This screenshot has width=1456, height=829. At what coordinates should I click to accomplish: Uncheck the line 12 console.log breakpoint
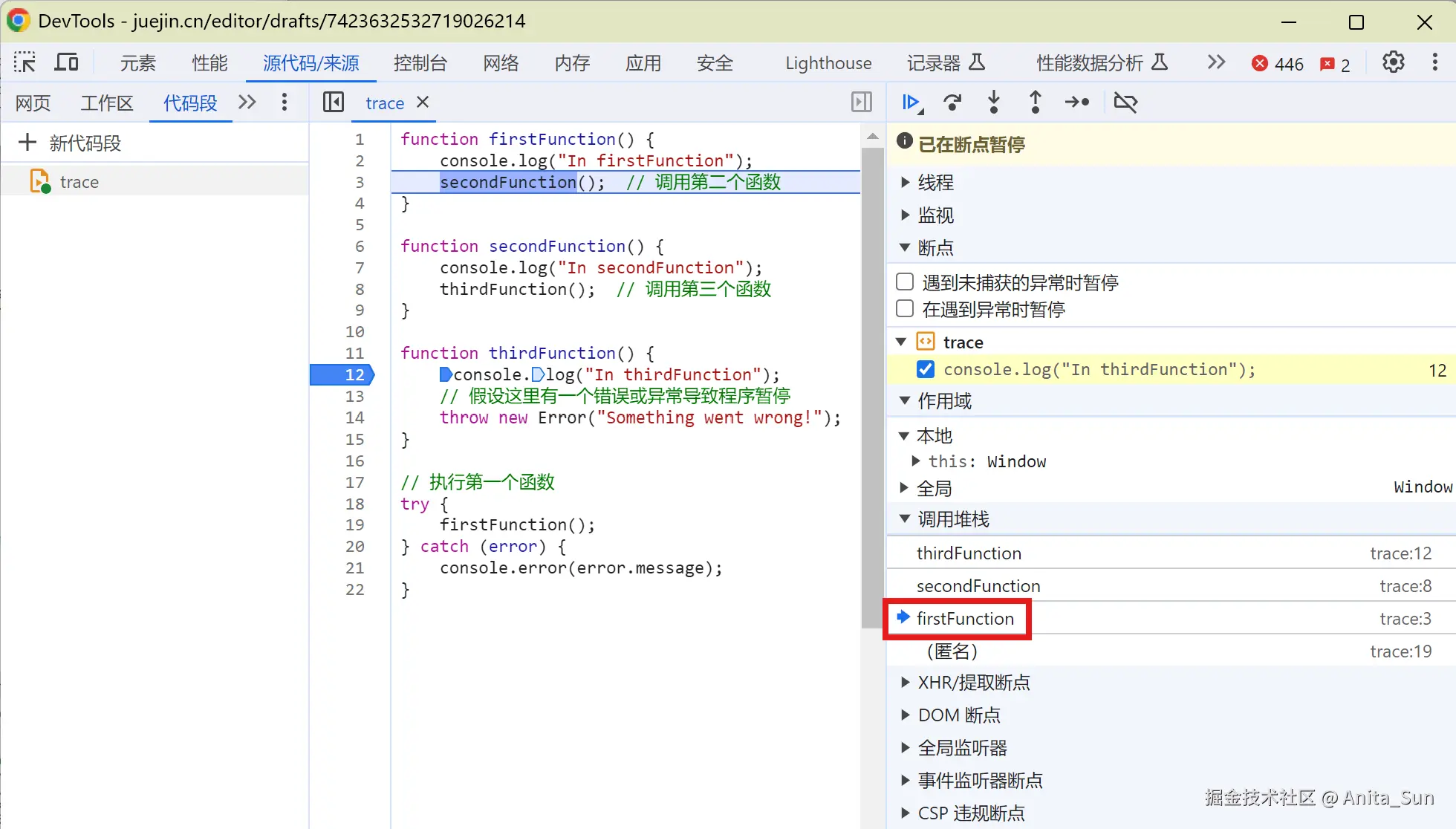[x=926, y=369]
